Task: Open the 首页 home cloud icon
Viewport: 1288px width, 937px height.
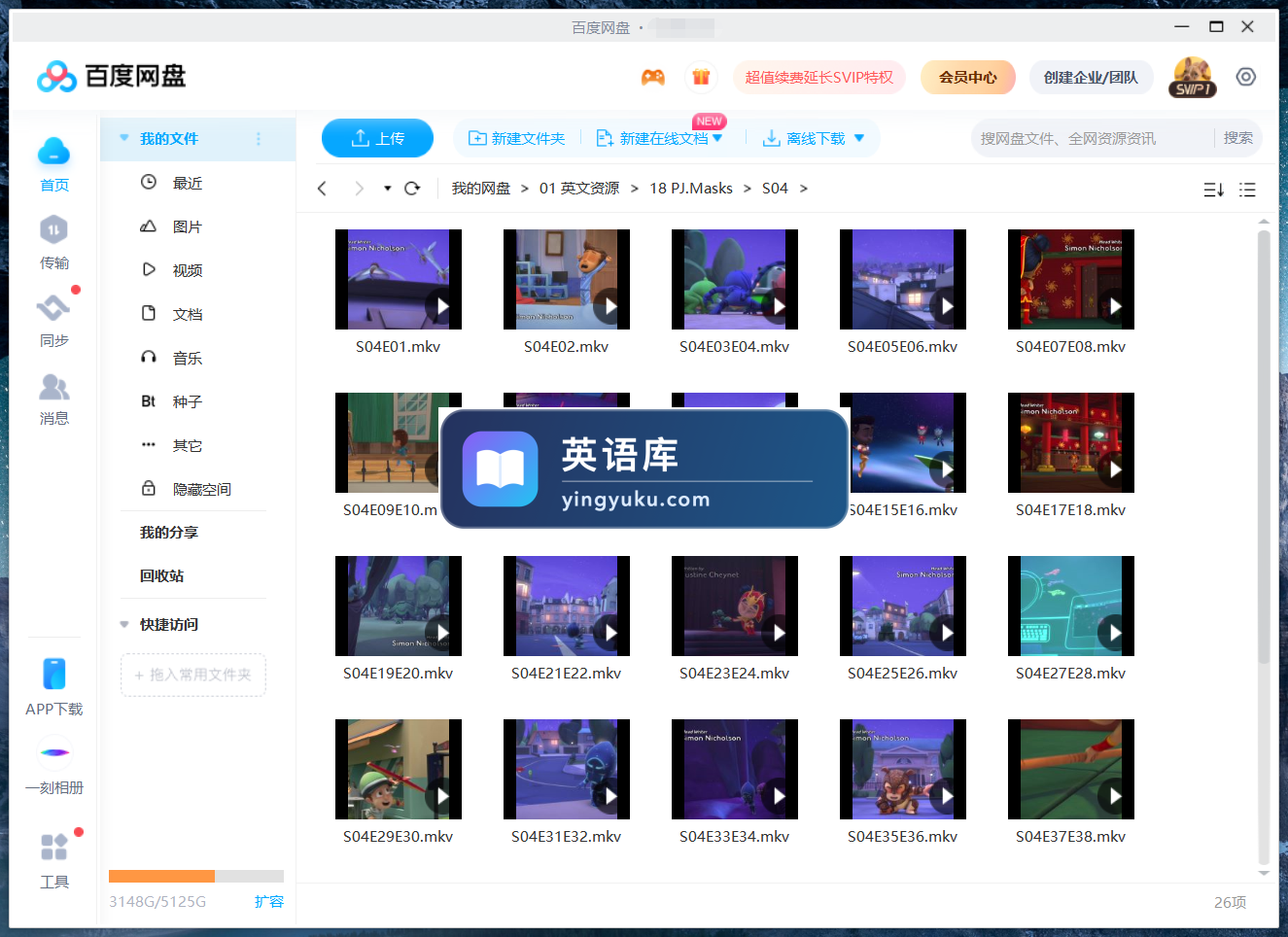Action: [x=53, y=152]
